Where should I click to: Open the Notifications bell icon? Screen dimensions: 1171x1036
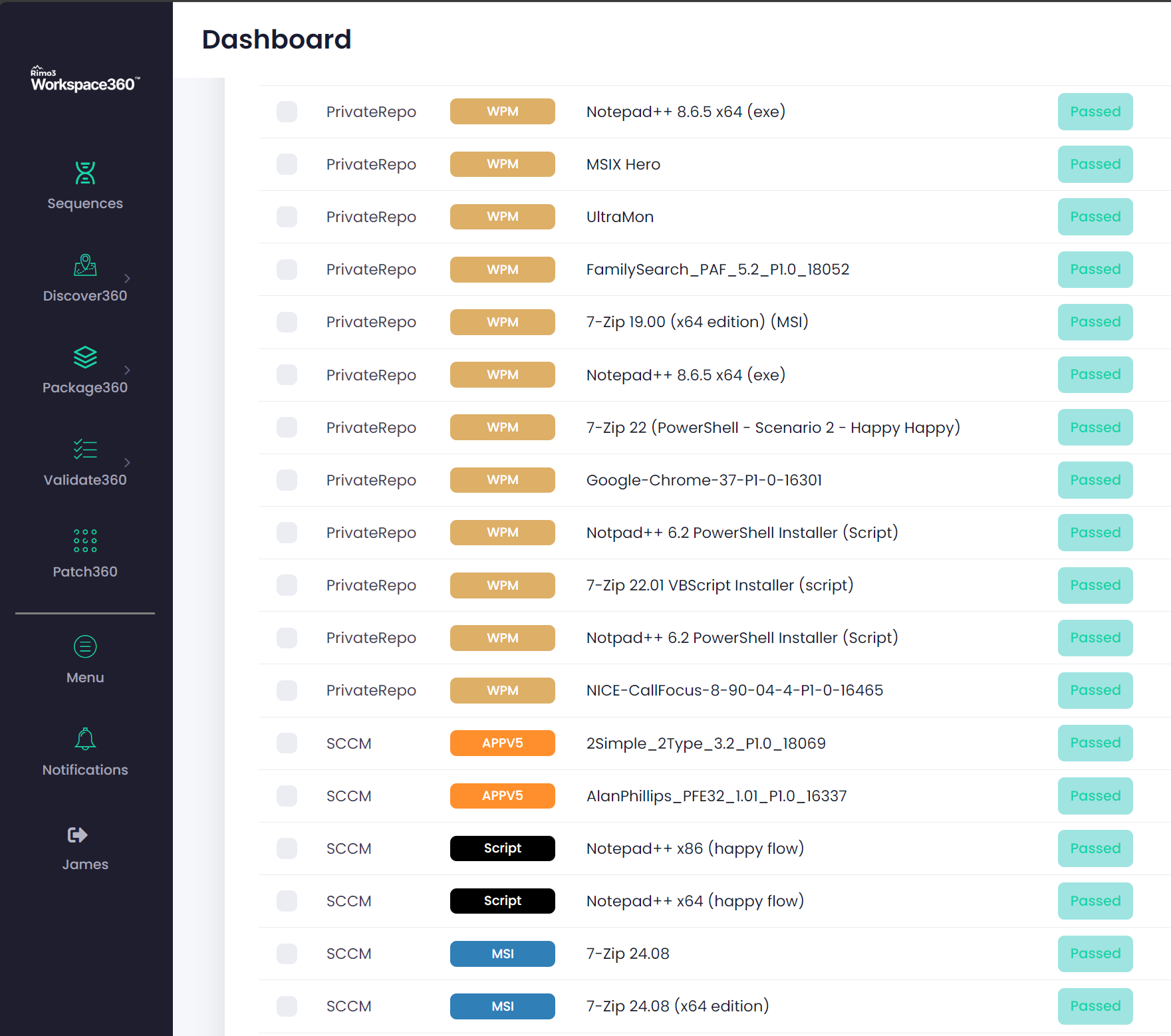point(85,739)
